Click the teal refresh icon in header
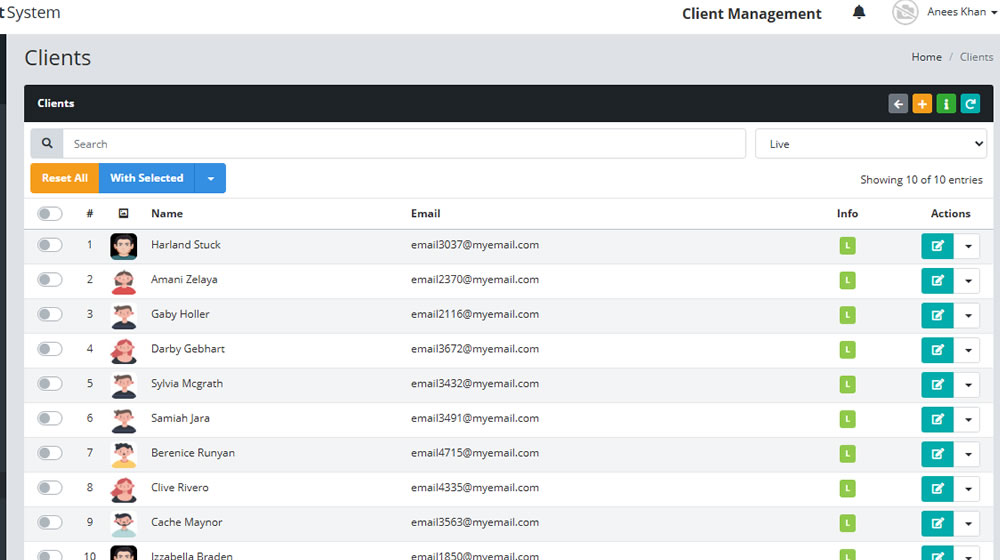Screen dimensions: 1000x560 pos(971,104)
